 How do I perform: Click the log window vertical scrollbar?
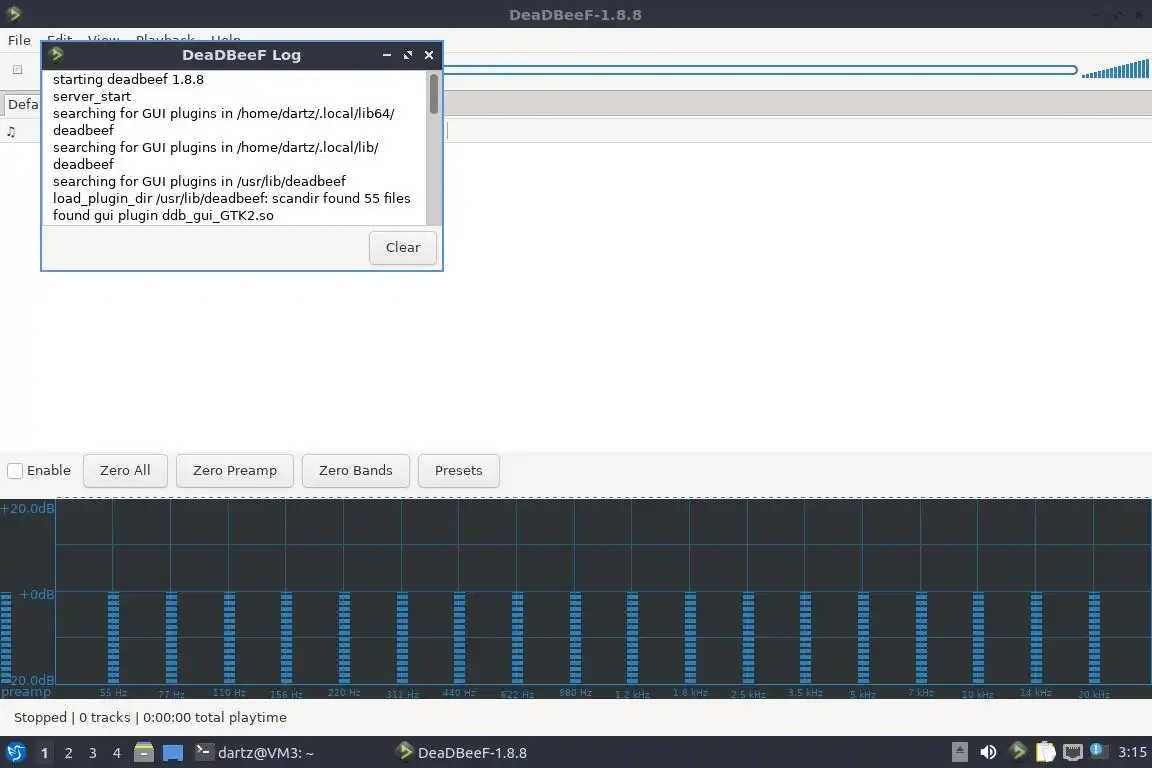coord(433,148)
